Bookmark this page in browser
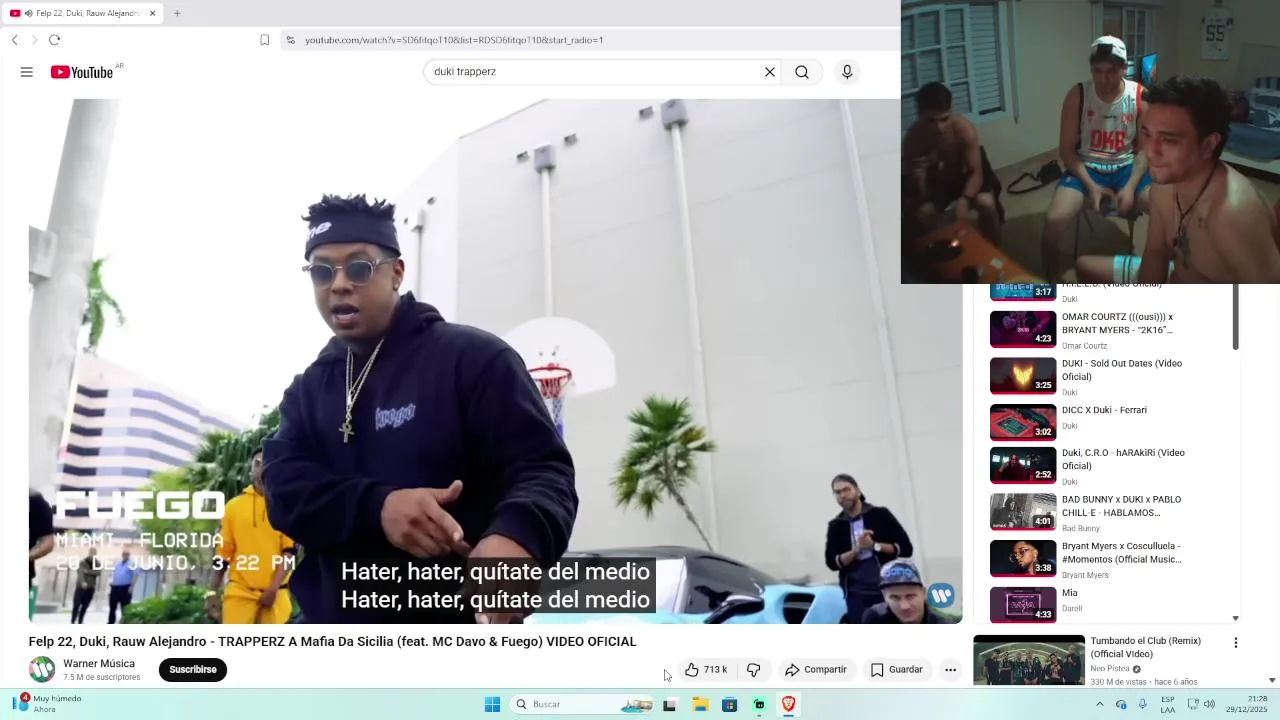Image resolution: width=1280 pixels, height=720 pixels. click(x=265, y=40)
